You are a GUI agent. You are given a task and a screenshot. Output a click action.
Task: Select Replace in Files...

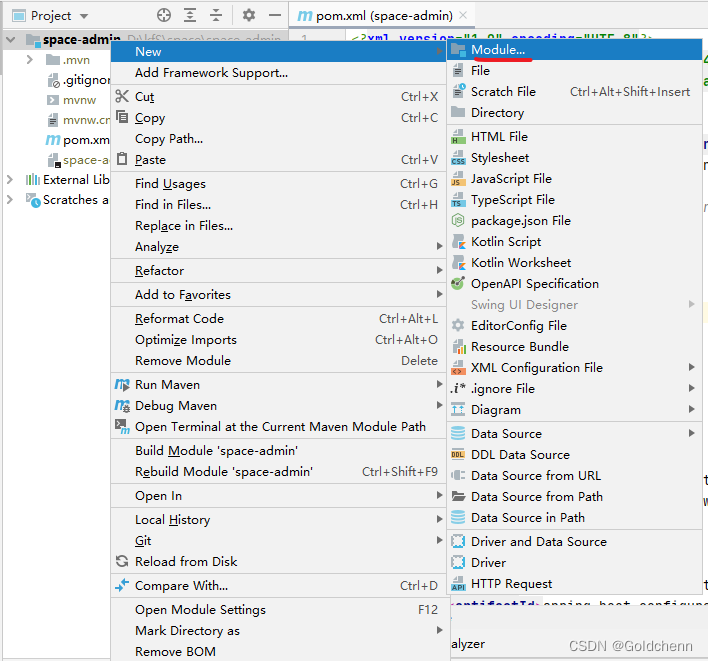278,226
